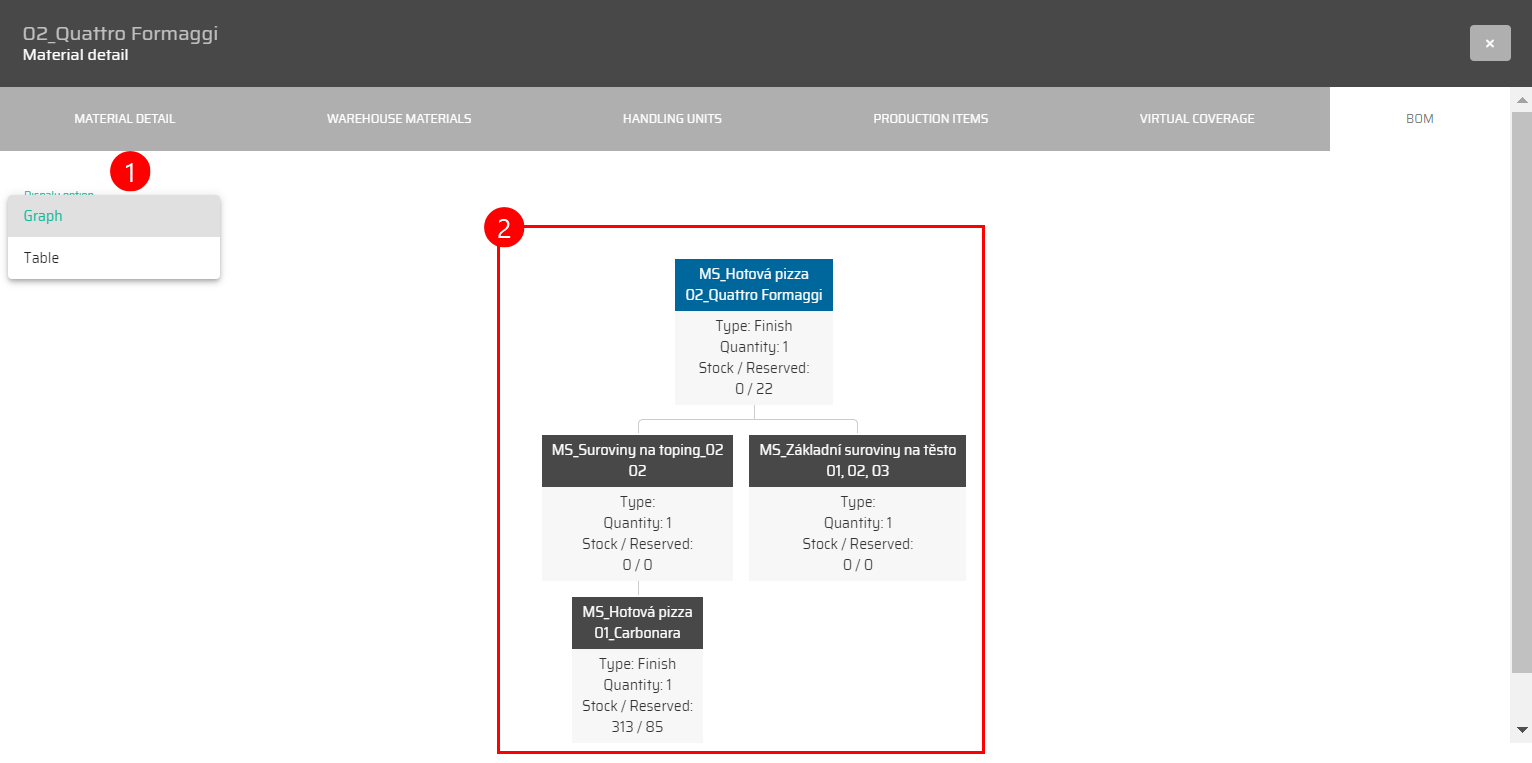Go to Production Items tab

[930, 119]
